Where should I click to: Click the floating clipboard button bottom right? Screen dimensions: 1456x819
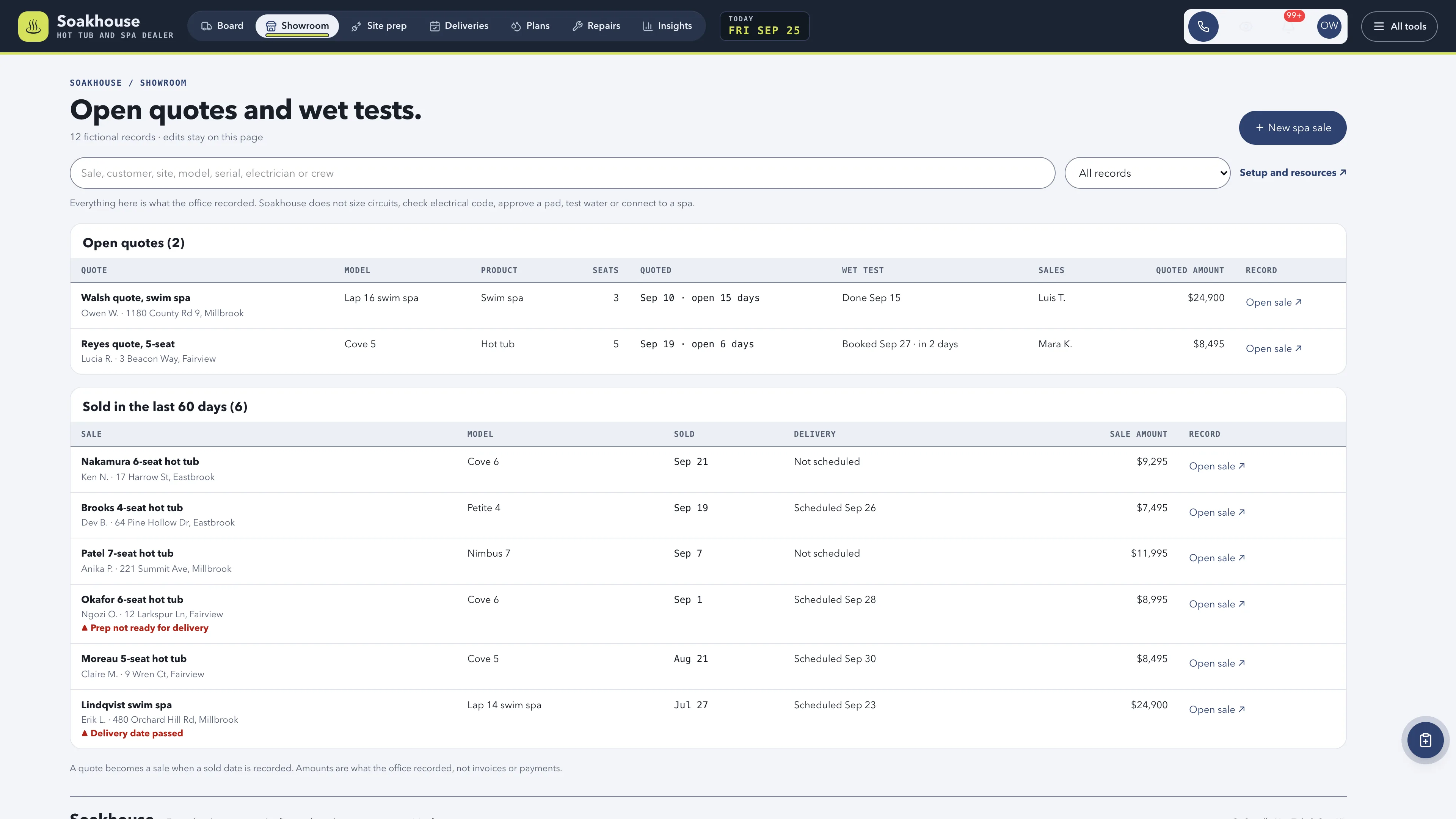[1425, 740]
